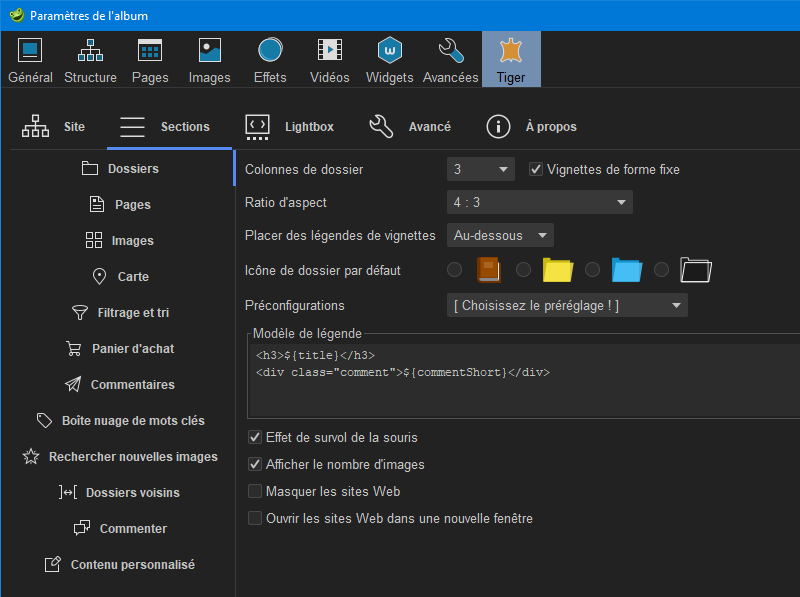Expand the Ratio d'aspect dropdown

point(539,203)
